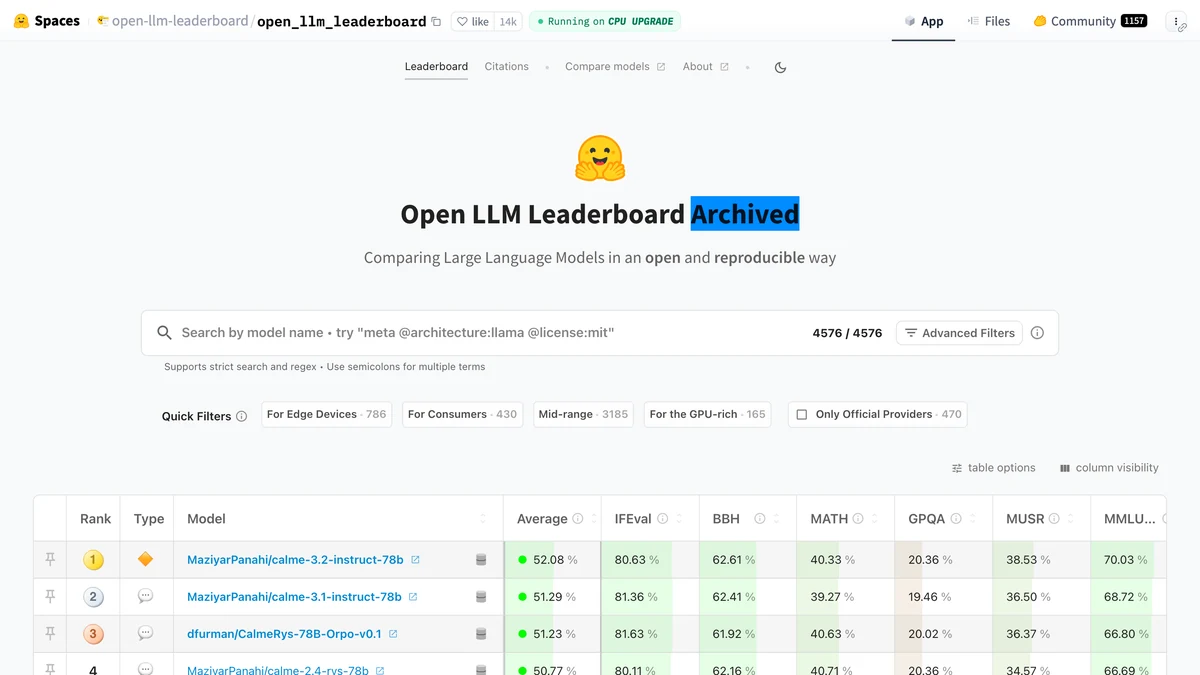Click the IFEval column info icon
Image resolution: width=1200 pixels, height=675 pixels.
coord(663,519)
